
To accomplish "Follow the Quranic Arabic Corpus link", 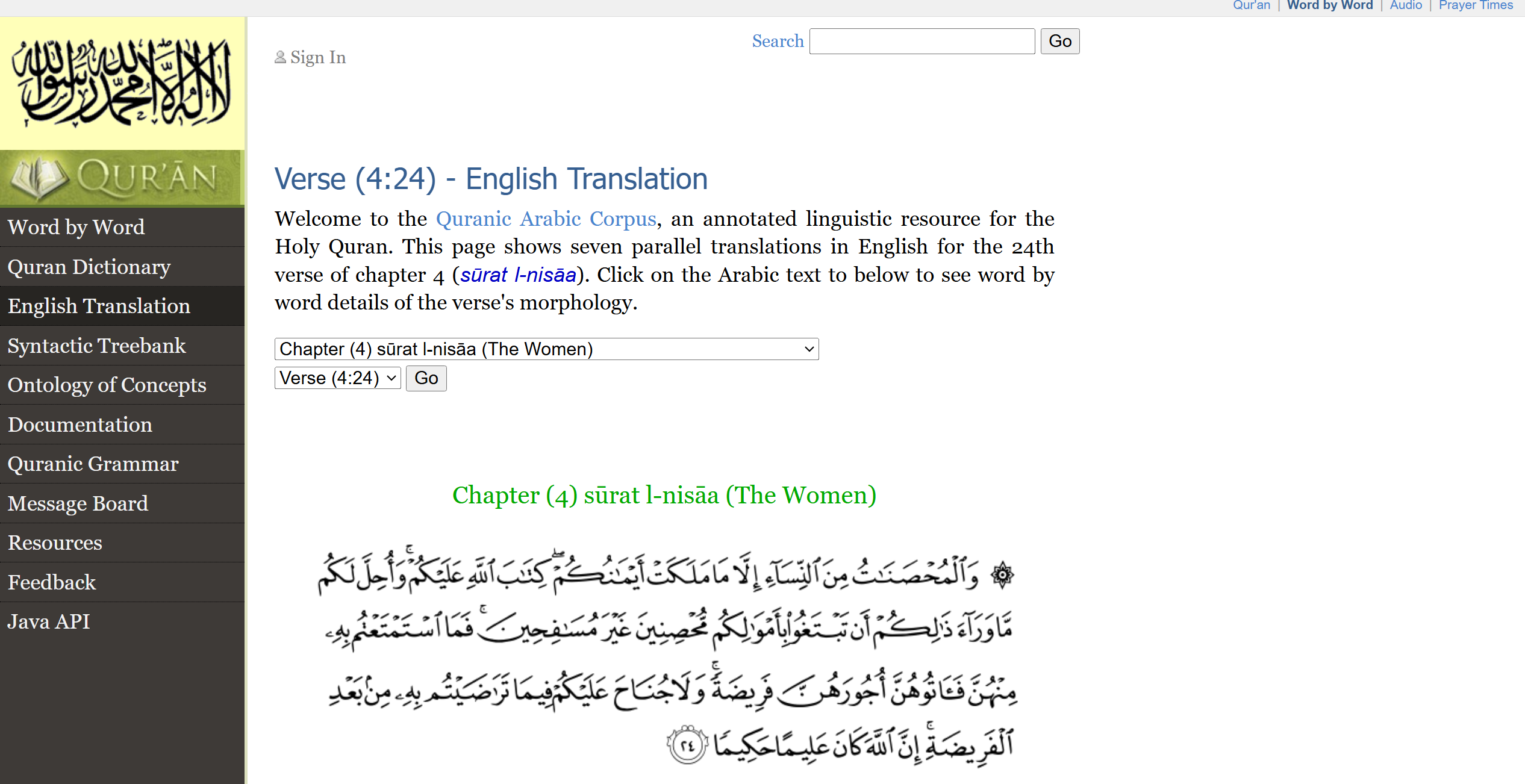I will (x=546, y=219).
